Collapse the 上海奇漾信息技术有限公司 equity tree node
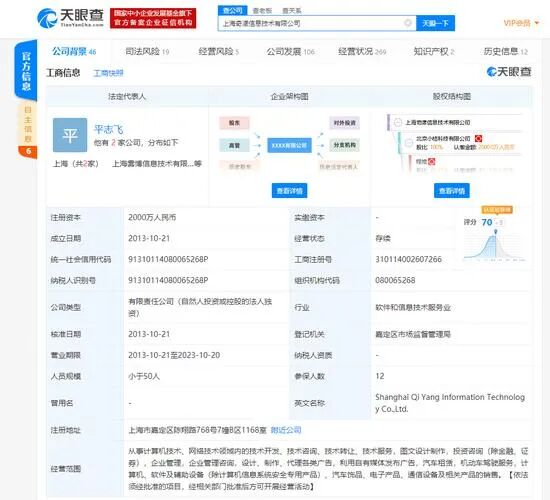The image size is (550, 500). [398, 122]
